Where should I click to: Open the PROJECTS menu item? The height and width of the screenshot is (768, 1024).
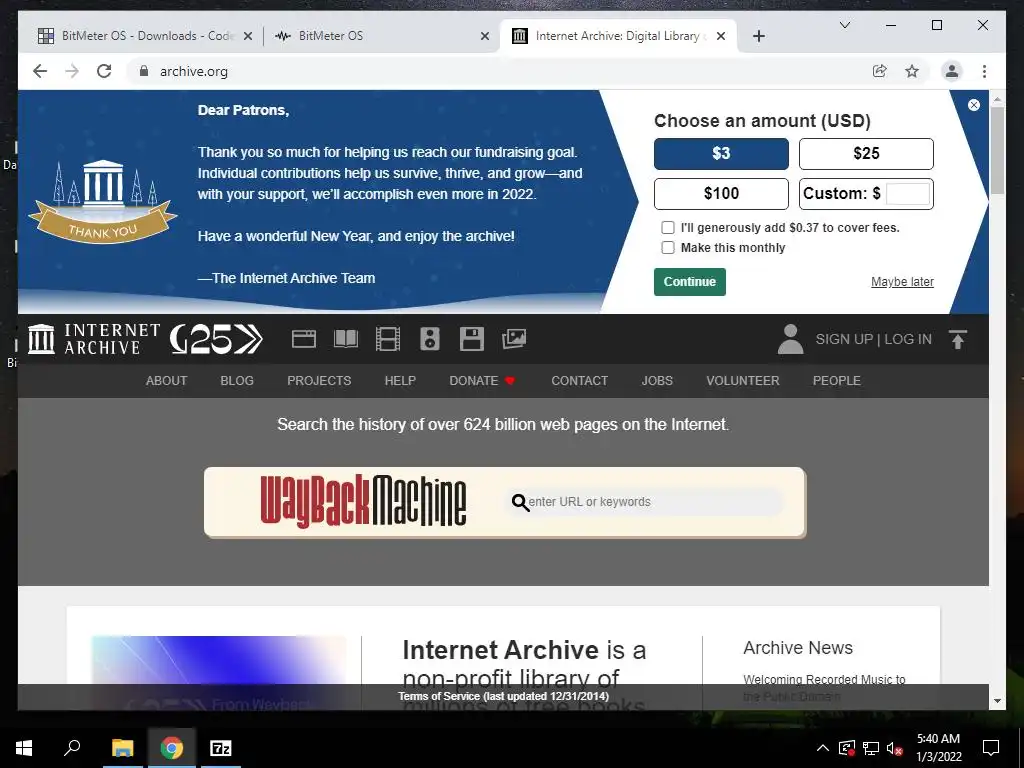click(x=319, y=381)
